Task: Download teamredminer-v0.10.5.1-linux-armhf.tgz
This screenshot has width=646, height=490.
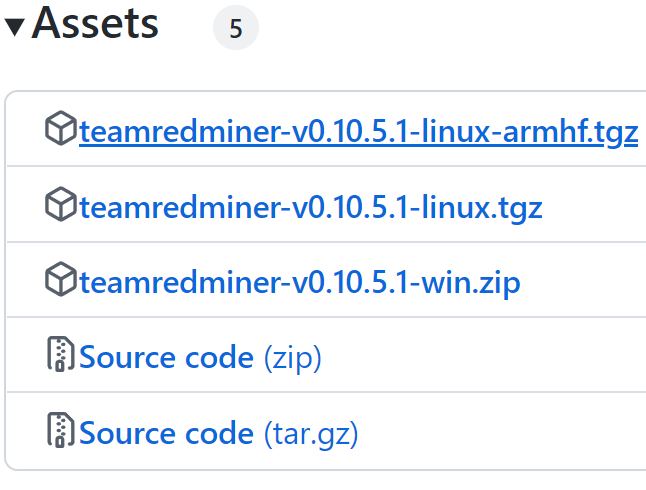Action: [x=358, y=131]
